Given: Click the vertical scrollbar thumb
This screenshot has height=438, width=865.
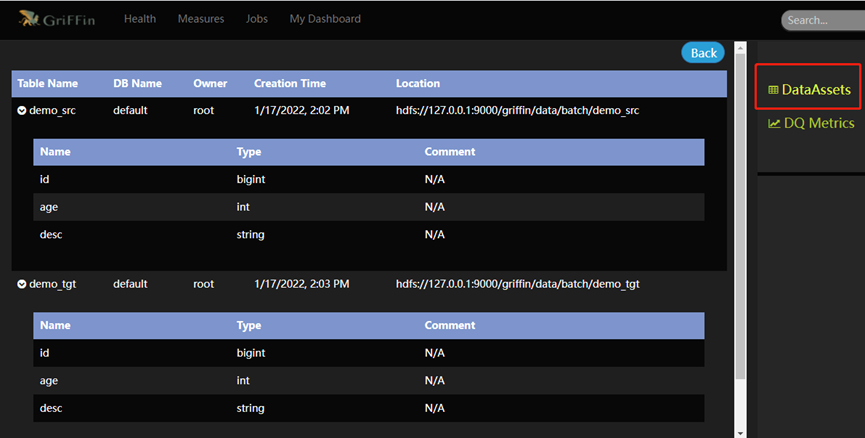Looking at the screenshot, I should pos(740,217).
